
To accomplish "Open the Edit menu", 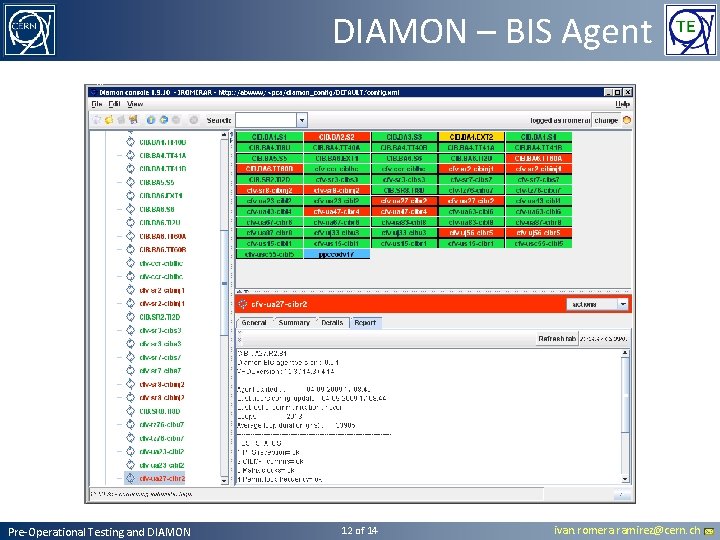I will coord(114,104).
